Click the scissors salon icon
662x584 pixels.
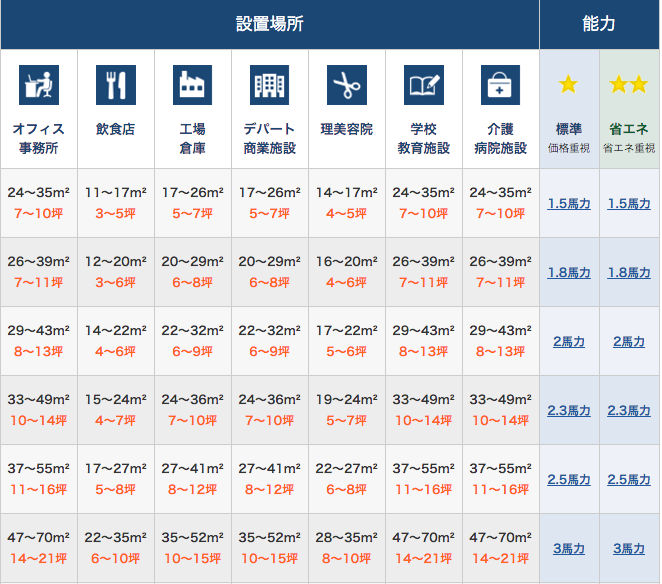[x=347, y=85]
